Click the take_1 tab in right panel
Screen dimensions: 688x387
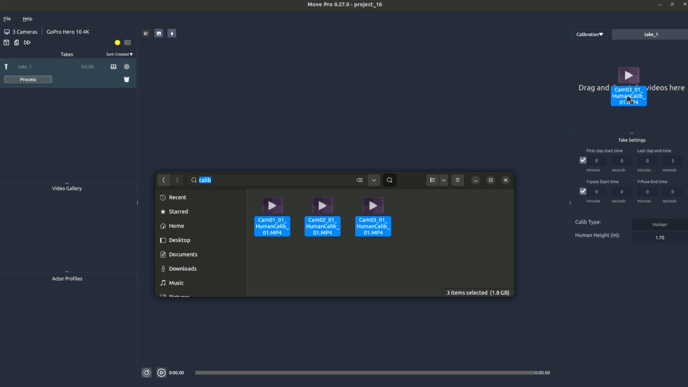(650, 34)
